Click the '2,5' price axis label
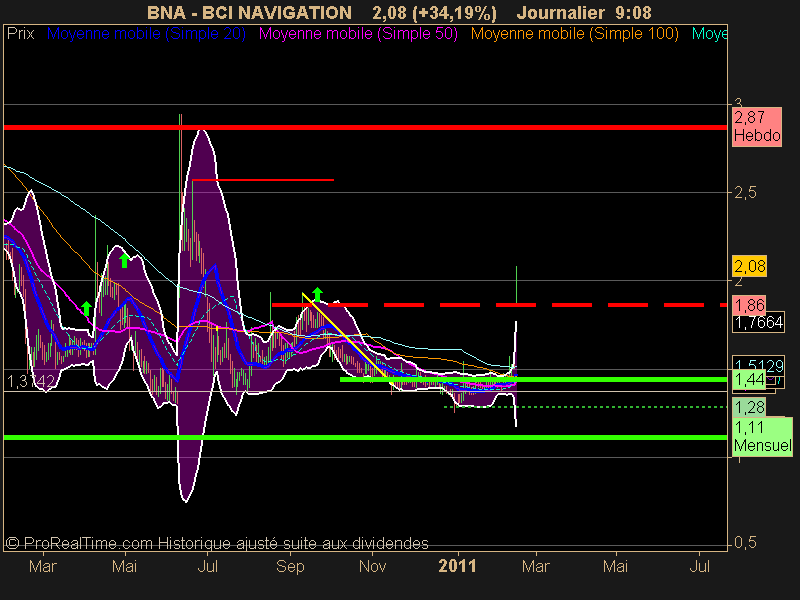 [745, 193]
